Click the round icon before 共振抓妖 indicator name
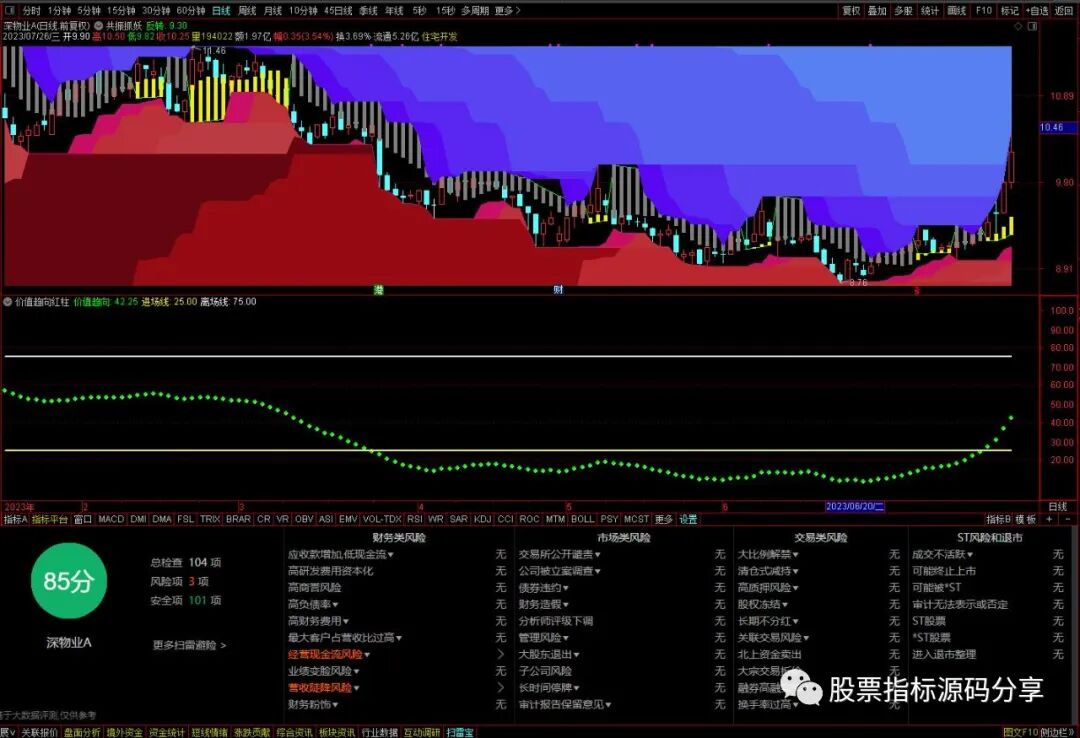The width and height of the screenshot is (1080, 738). pyautogui.click(x=98, y=25)
